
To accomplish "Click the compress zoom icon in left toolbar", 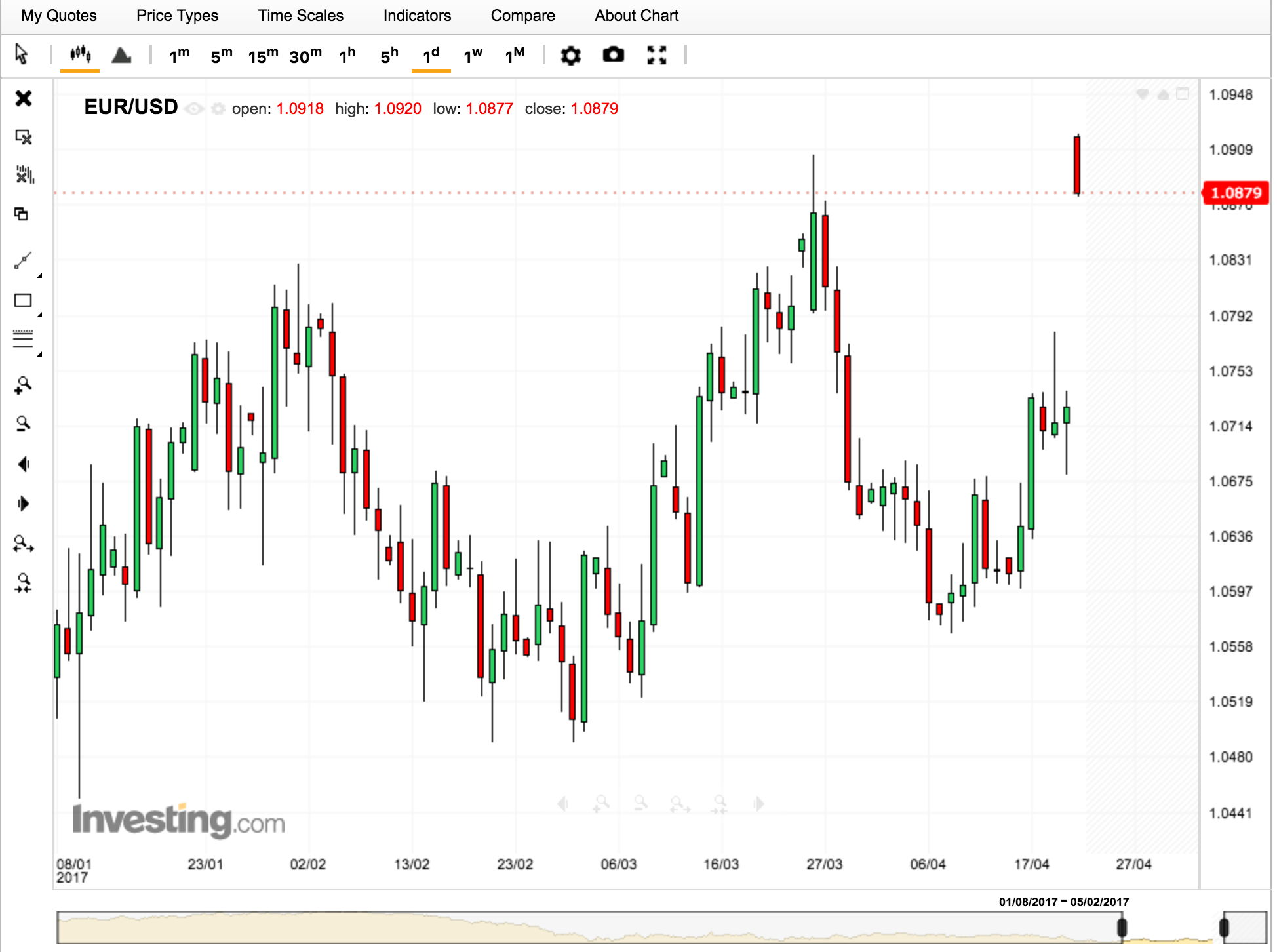I will 24,583.
